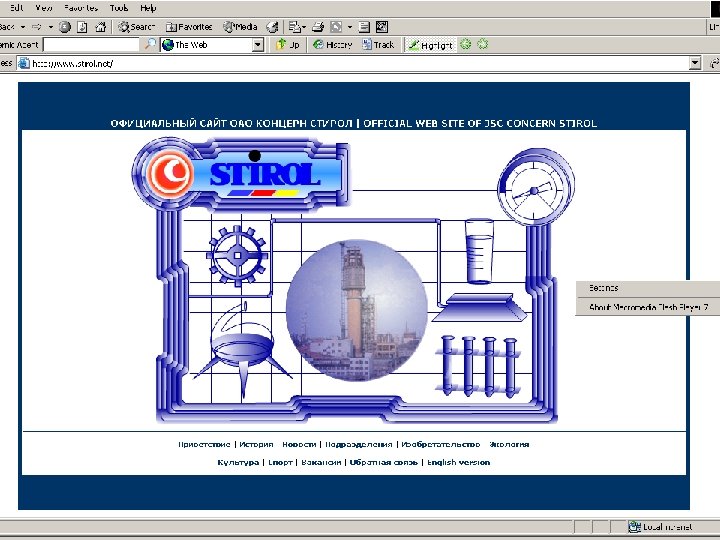Click the agent toolbar History button
The width and height of the screenshot is (720, 540).
pos(332,45)
